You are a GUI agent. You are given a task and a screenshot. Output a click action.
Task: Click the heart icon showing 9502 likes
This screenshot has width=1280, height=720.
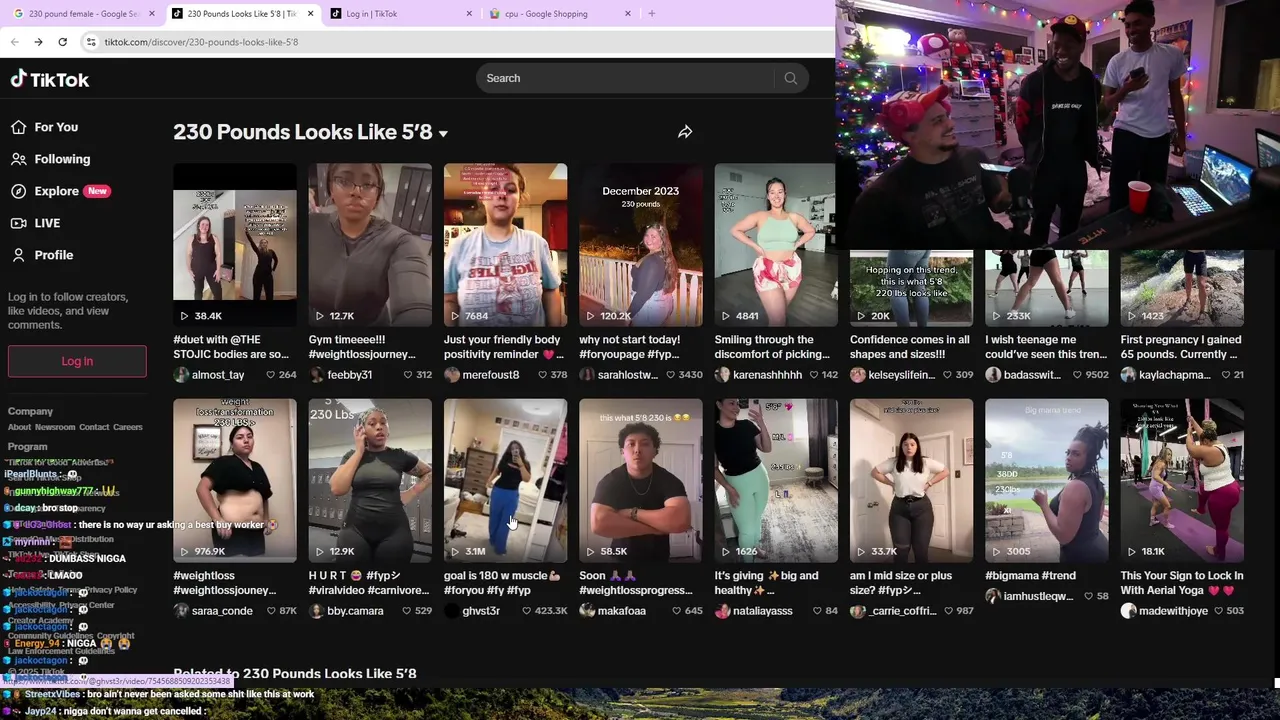(x=1076, y=375)
